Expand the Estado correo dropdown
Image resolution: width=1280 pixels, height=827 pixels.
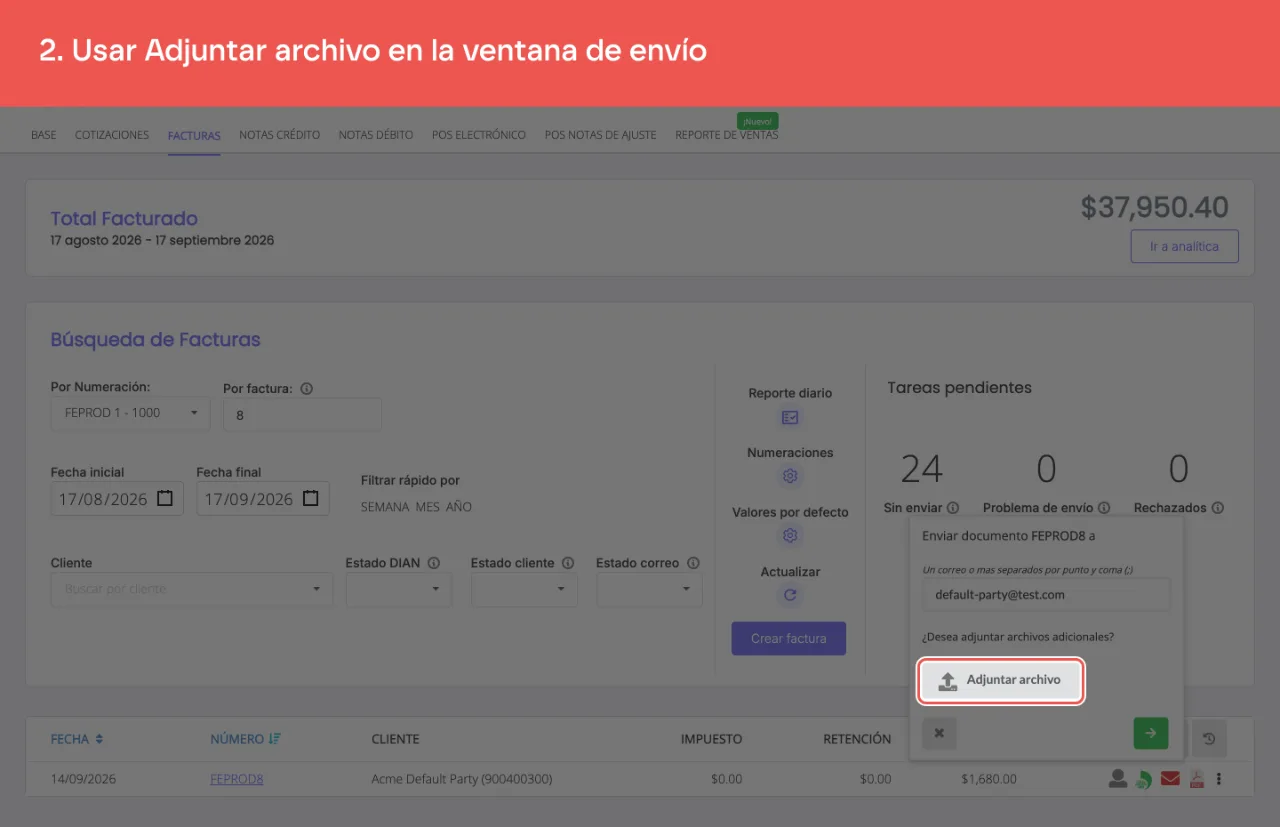tap(649, 589)
